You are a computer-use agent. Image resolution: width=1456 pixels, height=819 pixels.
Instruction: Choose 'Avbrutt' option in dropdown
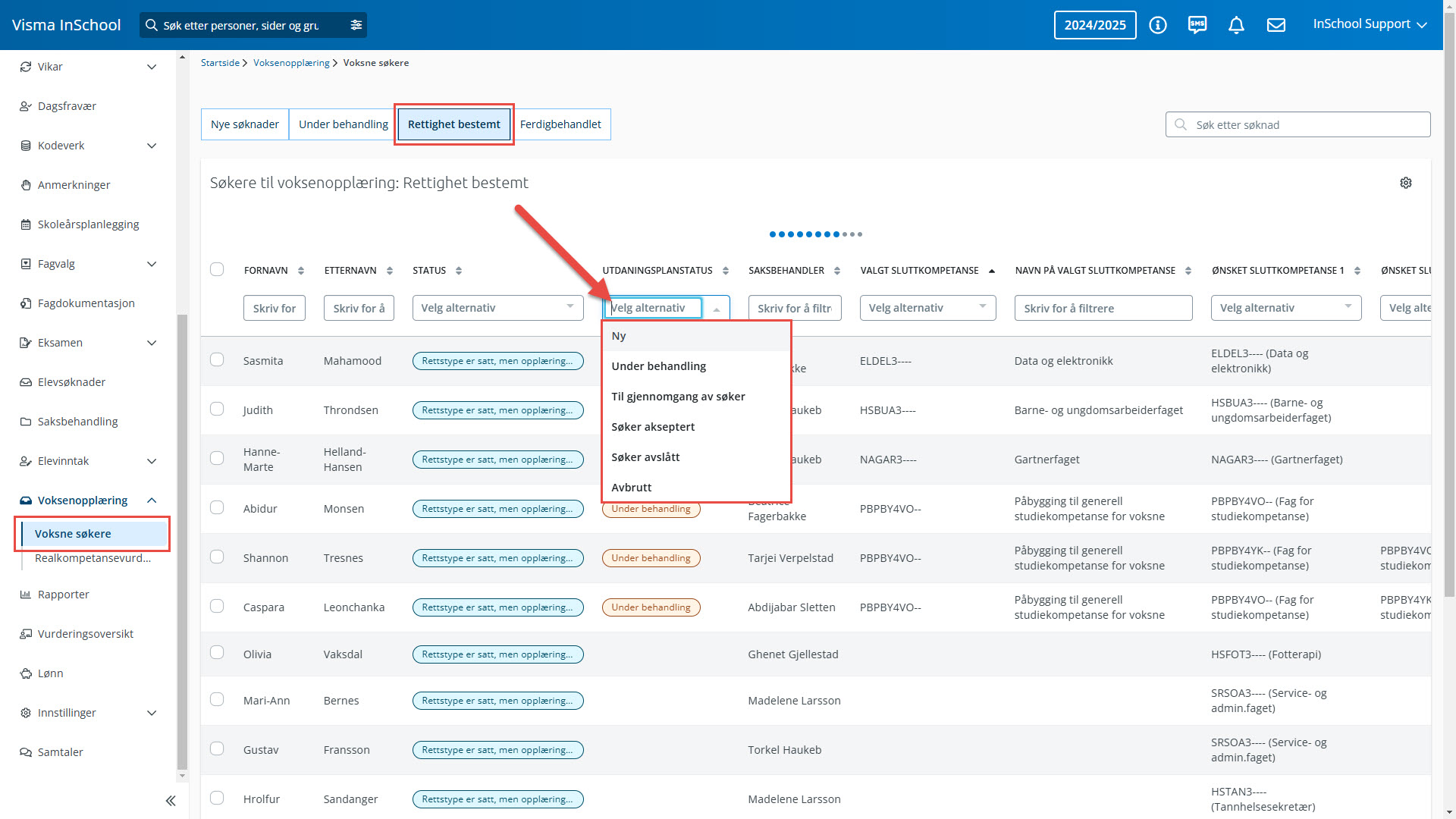(x=696, y=487)
